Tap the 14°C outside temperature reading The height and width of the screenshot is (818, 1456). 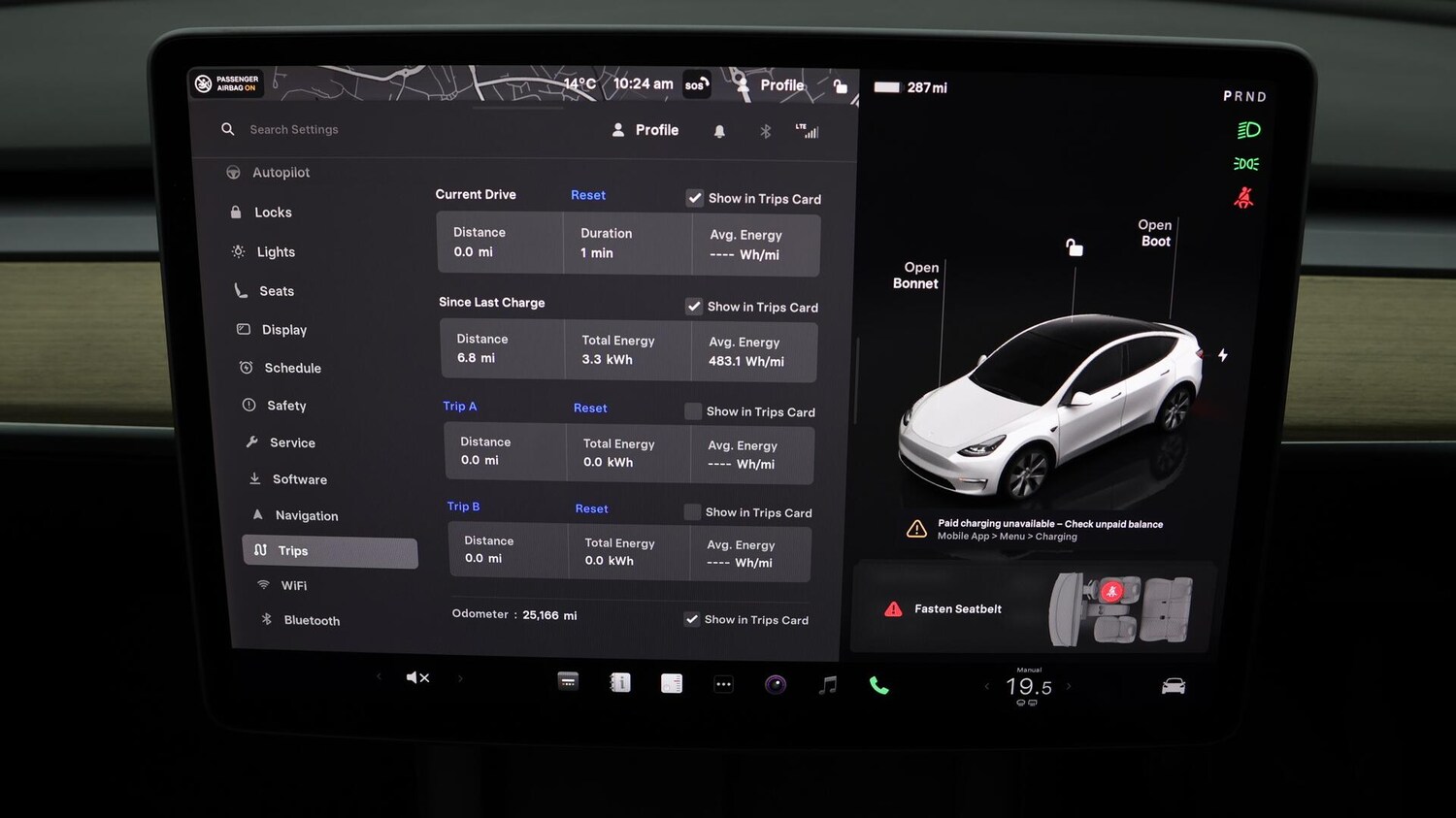(579, 83)
